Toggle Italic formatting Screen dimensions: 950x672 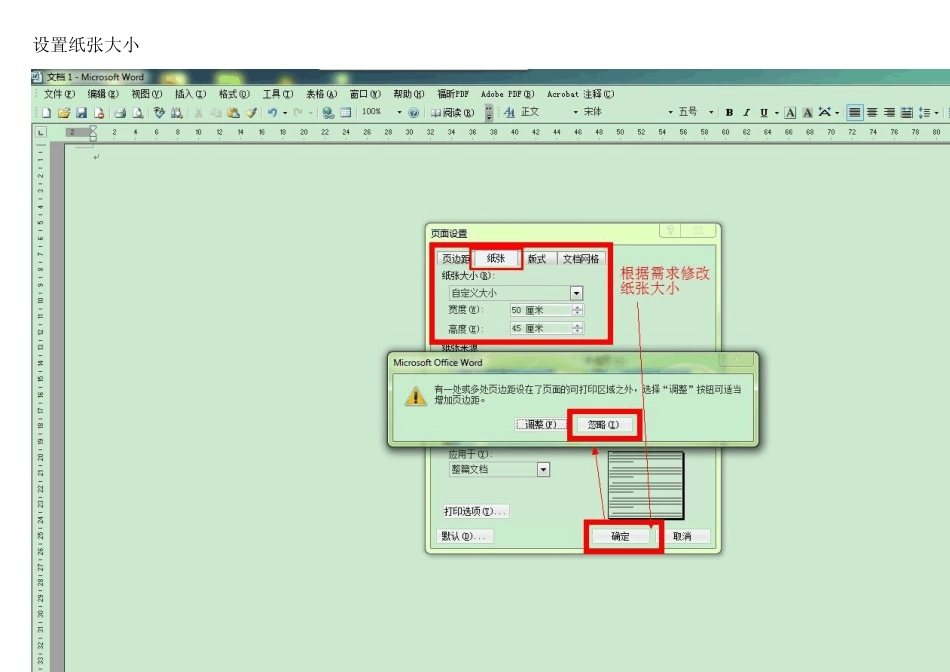click(x=746, y=113)
